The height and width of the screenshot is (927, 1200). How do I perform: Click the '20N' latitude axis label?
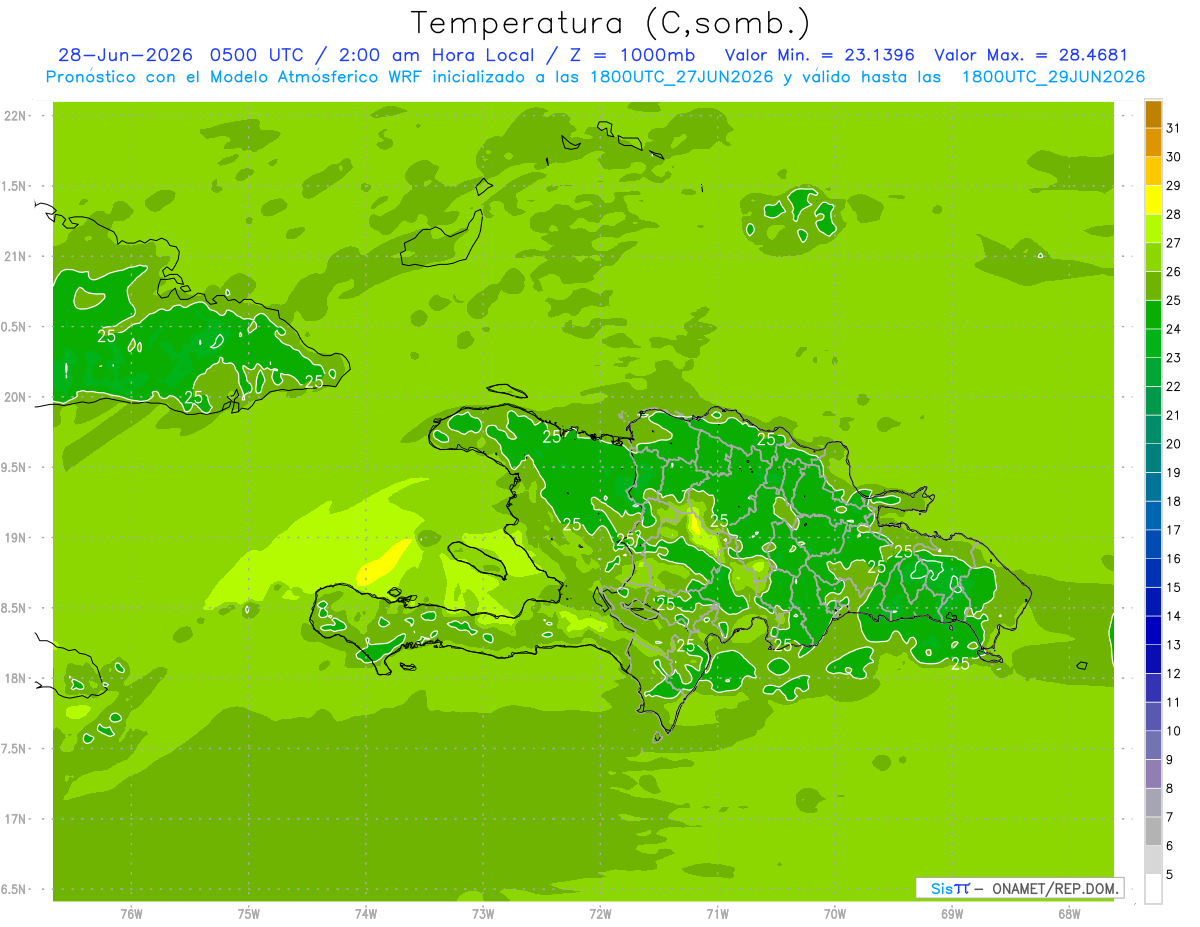click(x=17, y=397)
